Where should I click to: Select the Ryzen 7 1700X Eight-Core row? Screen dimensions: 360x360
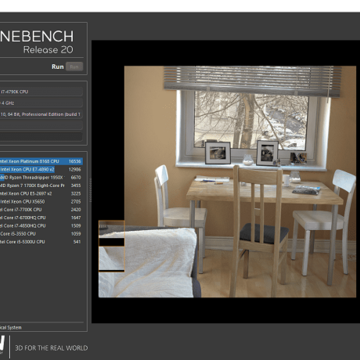click(x=41, y=185)
